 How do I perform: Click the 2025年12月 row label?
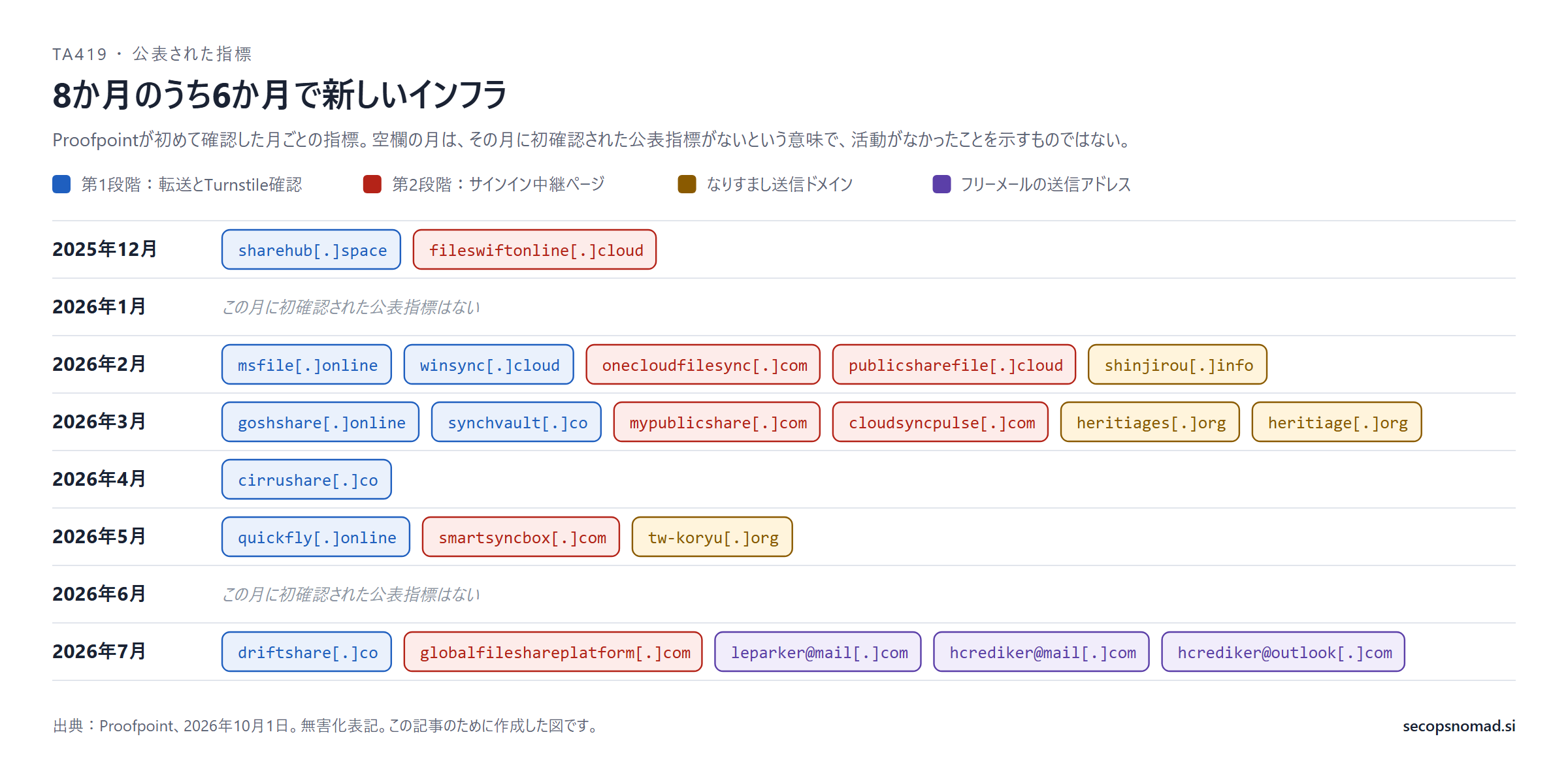[105, 249]
